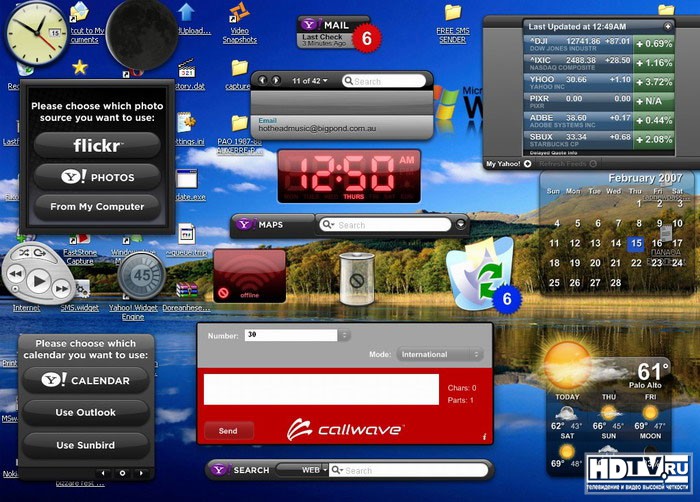Open the Video Snapshots shortcut
The height and width of the screenshot is (502, 700).
240,23
